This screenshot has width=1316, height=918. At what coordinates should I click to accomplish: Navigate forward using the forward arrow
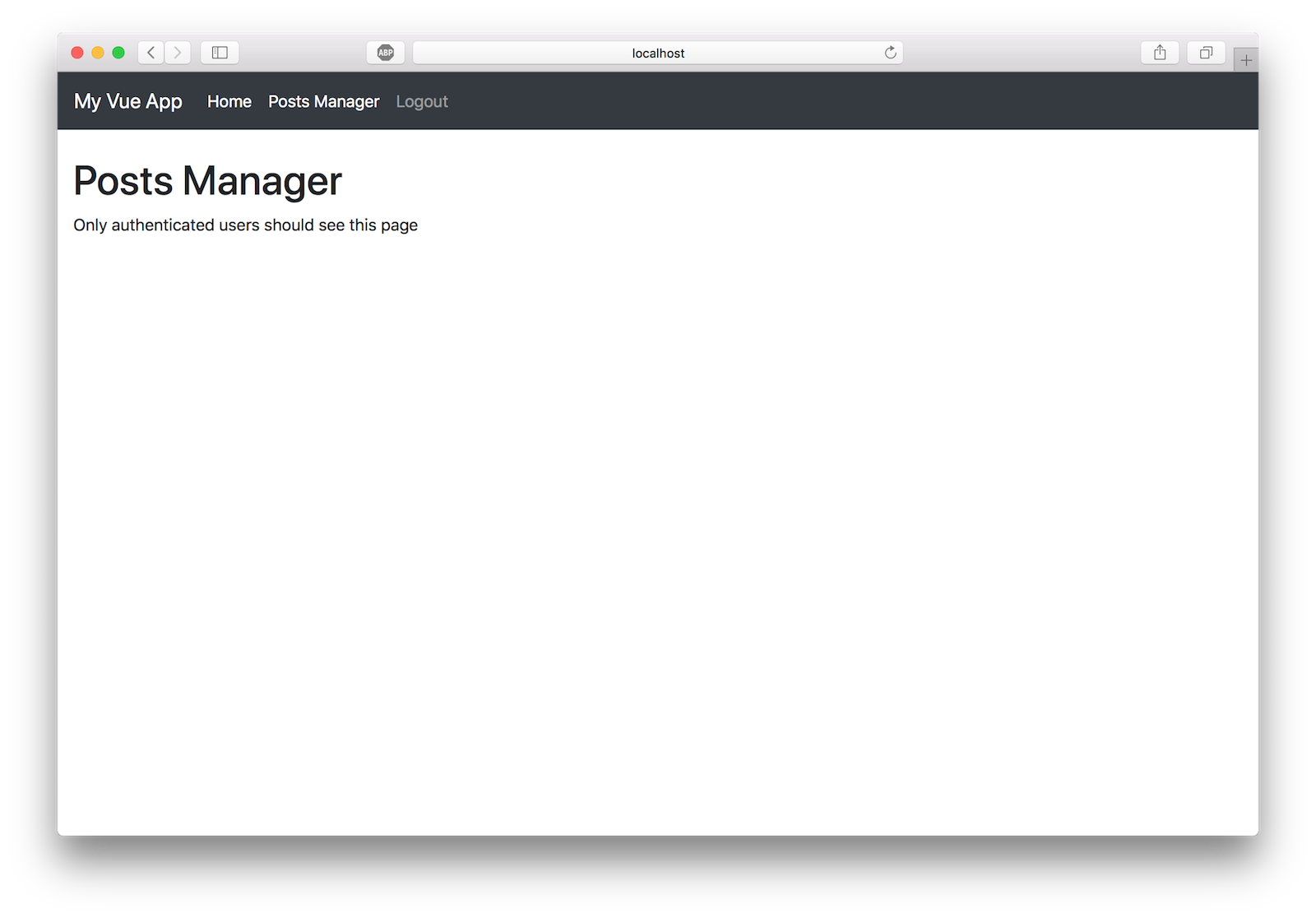click(x=177, y=52)
